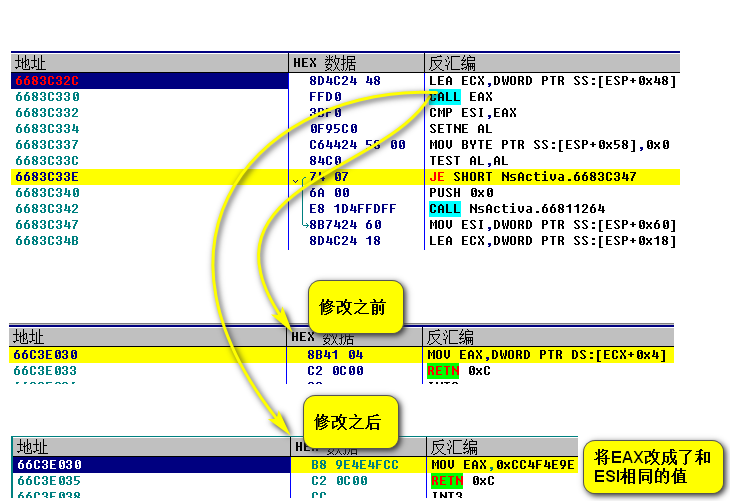Click hex bytes E8 1D4FFDFF
This screenshot has height=501, width=730.
click(x=353, y=209)
